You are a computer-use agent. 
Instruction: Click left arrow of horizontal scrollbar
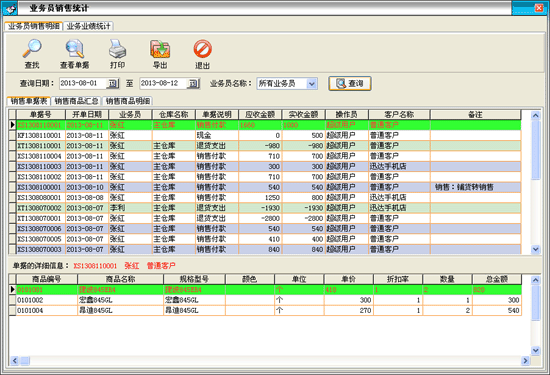pyautogui.click(x=14, y=360)
